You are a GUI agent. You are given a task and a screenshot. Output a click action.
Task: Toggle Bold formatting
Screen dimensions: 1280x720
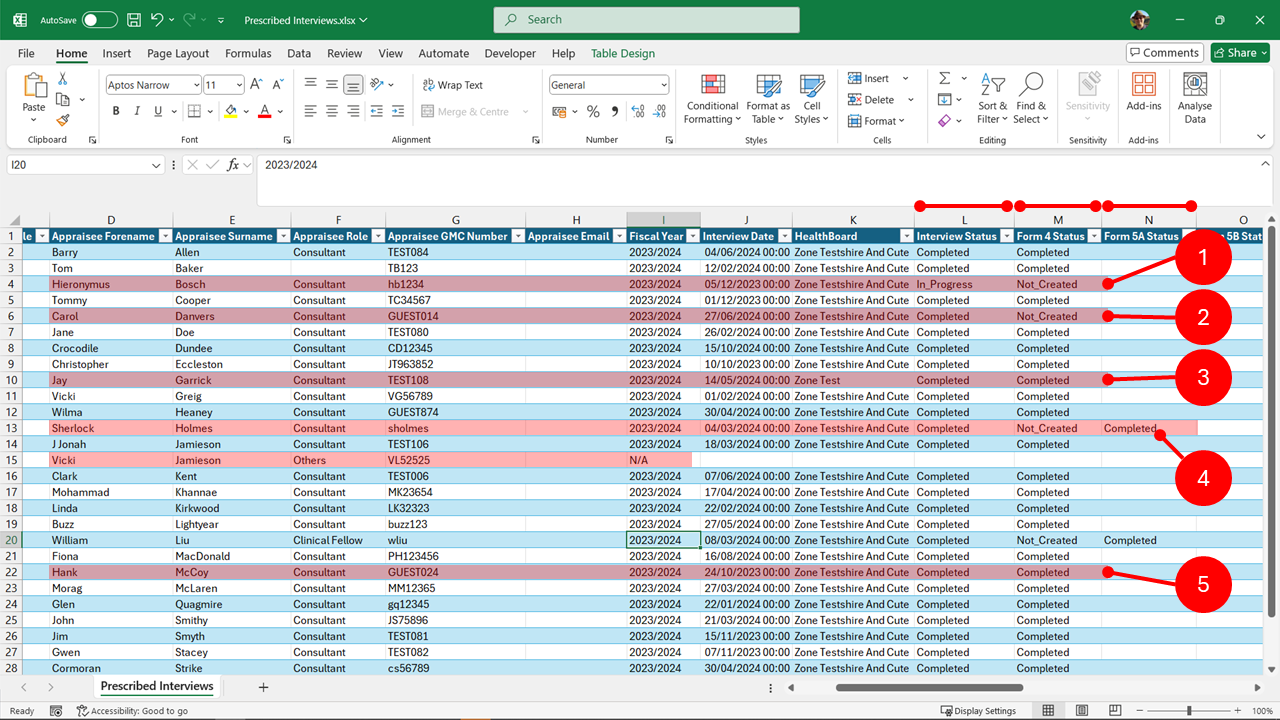click(116, 112)
